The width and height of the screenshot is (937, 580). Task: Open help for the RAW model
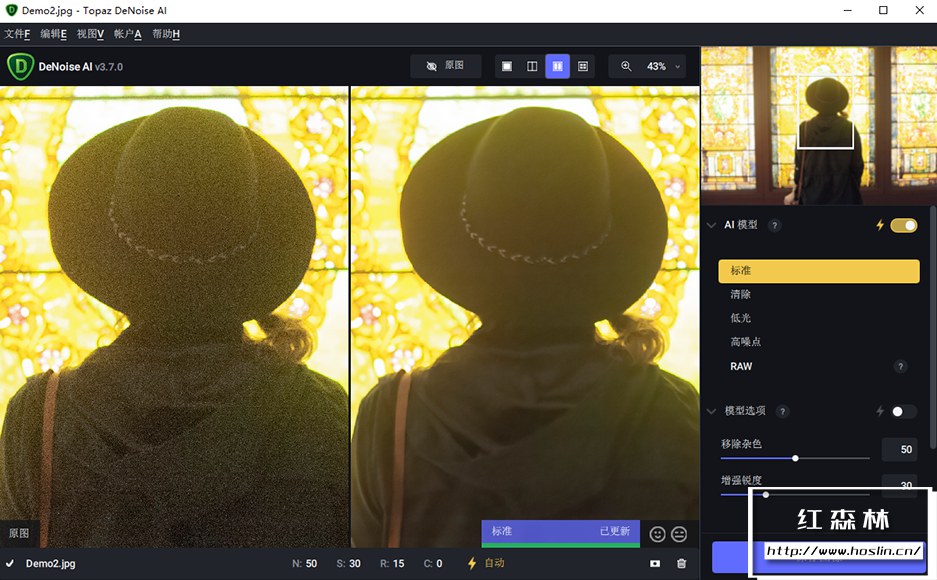click(x=900, y=366)
